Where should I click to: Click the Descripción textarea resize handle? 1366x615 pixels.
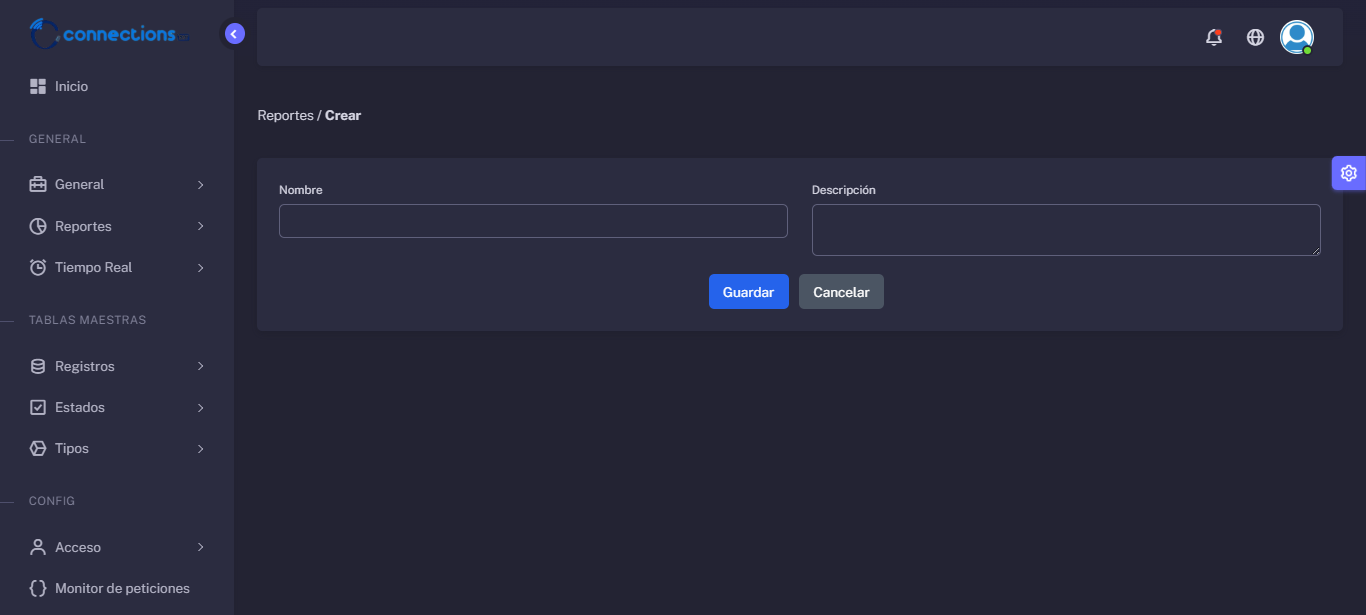1315,250
